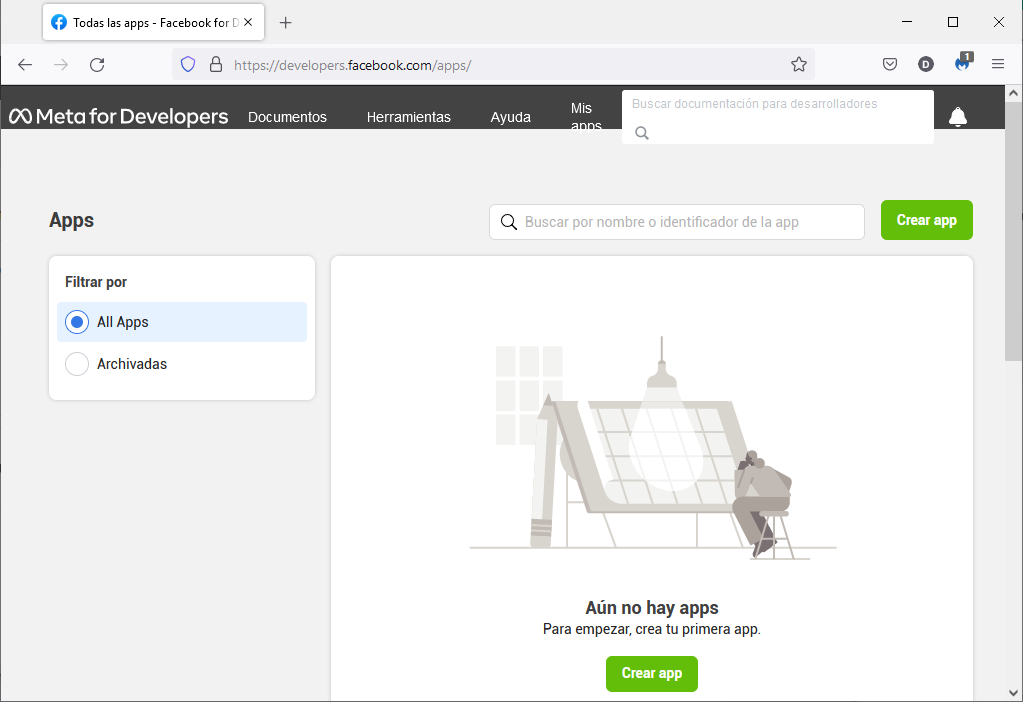Click the Meta for Developers logo

click(119, 117)
